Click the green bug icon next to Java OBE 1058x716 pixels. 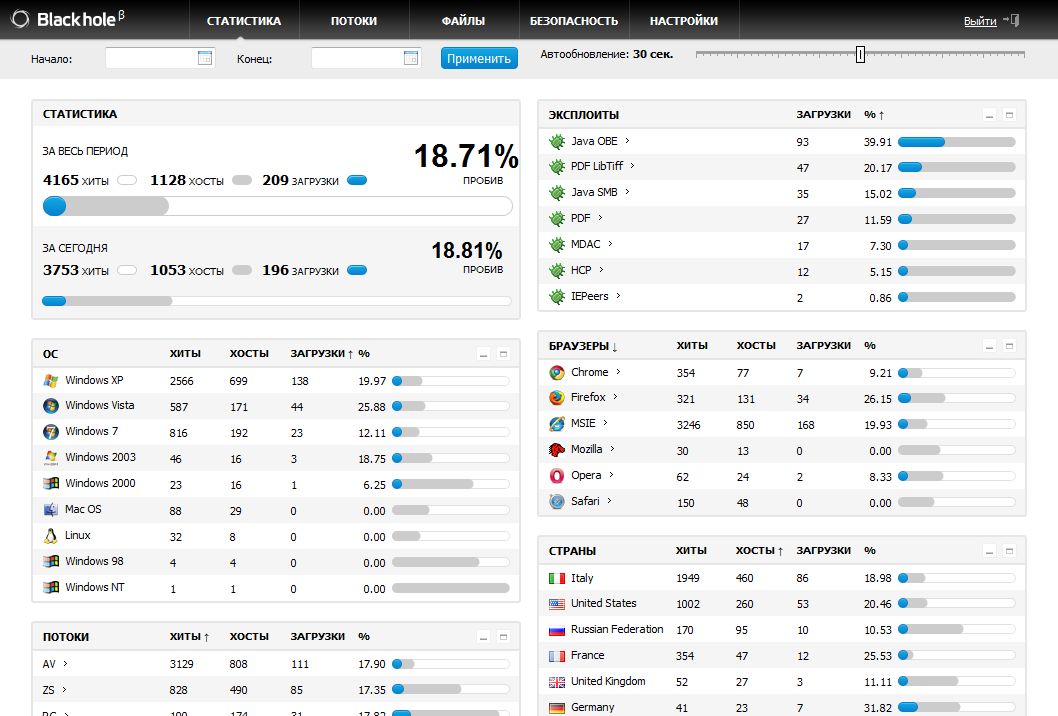point(557,141)
